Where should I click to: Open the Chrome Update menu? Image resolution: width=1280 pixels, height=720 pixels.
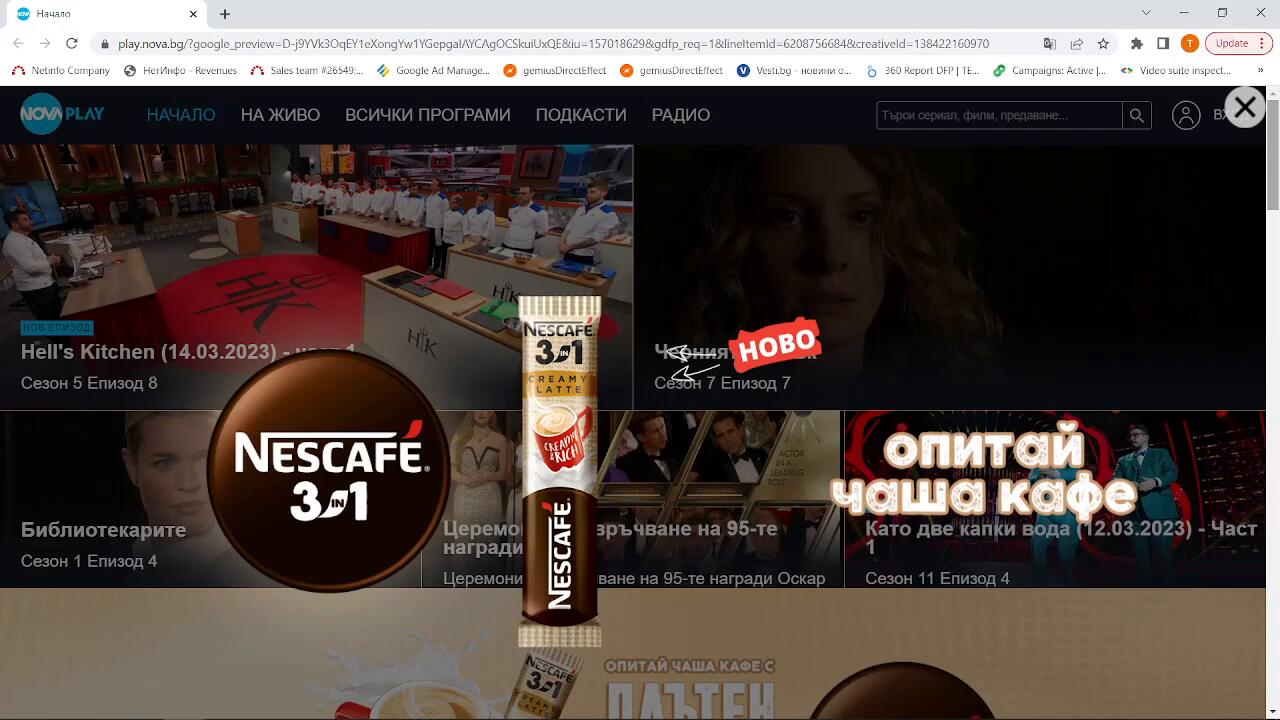[1238, 44]
